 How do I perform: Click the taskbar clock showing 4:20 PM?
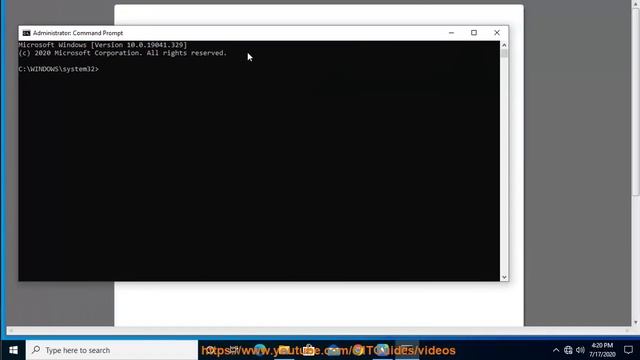point(602,350)
